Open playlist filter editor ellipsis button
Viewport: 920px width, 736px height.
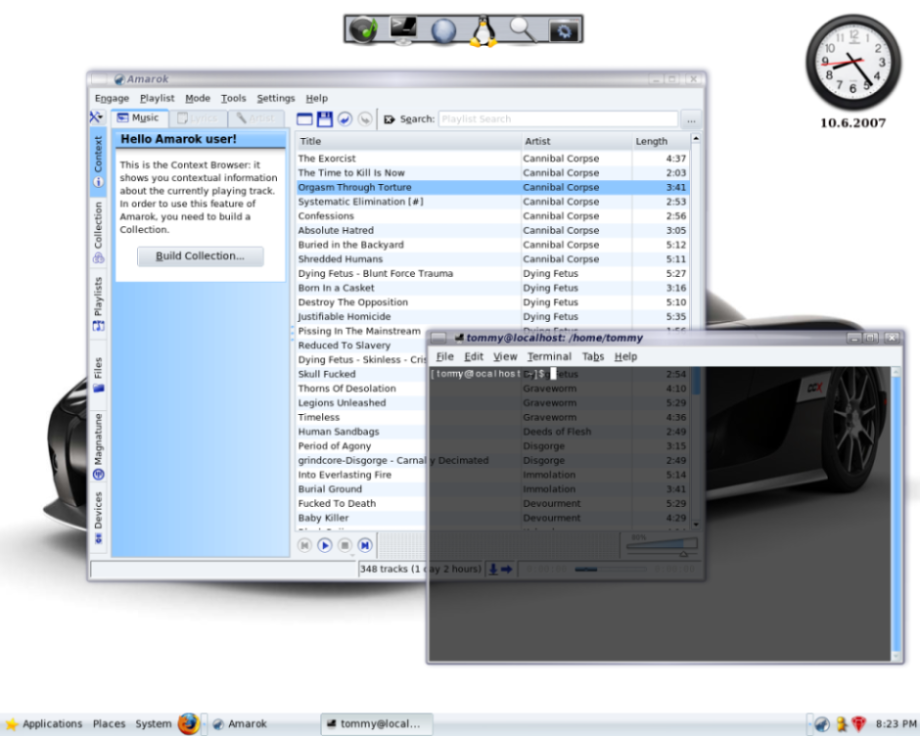point(691,119)
